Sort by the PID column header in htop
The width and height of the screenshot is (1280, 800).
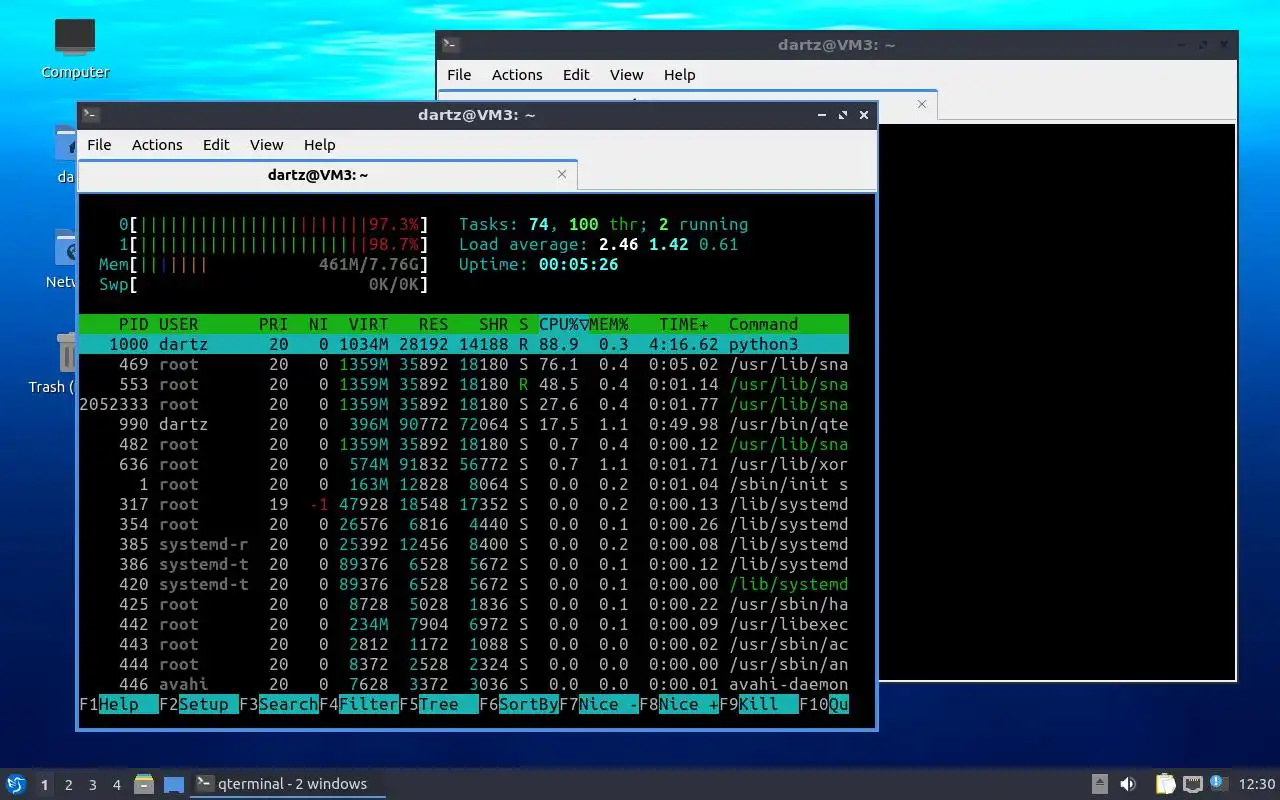click(x=134, y=324)
